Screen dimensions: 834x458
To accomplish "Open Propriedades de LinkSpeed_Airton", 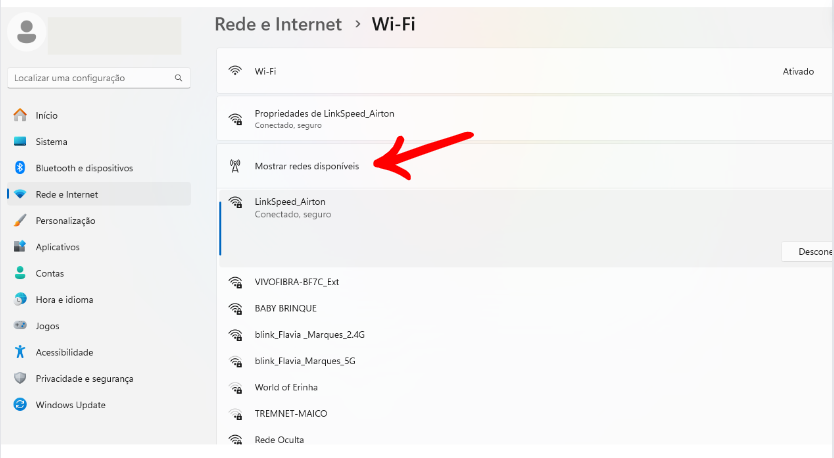I will (324, 118).
